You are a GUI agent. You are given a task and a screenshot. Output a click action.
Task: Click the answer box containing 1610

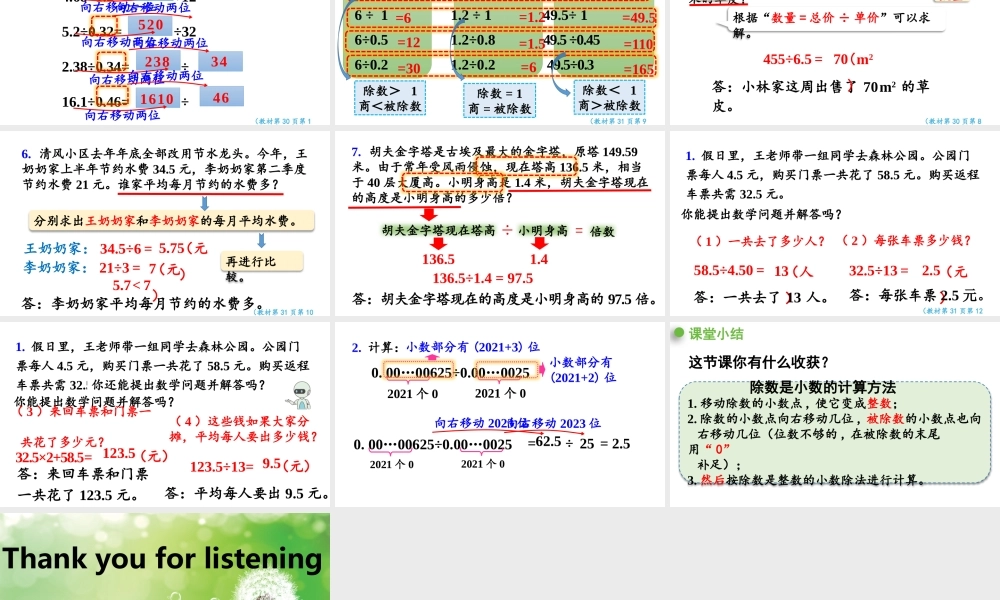[156, 99]
